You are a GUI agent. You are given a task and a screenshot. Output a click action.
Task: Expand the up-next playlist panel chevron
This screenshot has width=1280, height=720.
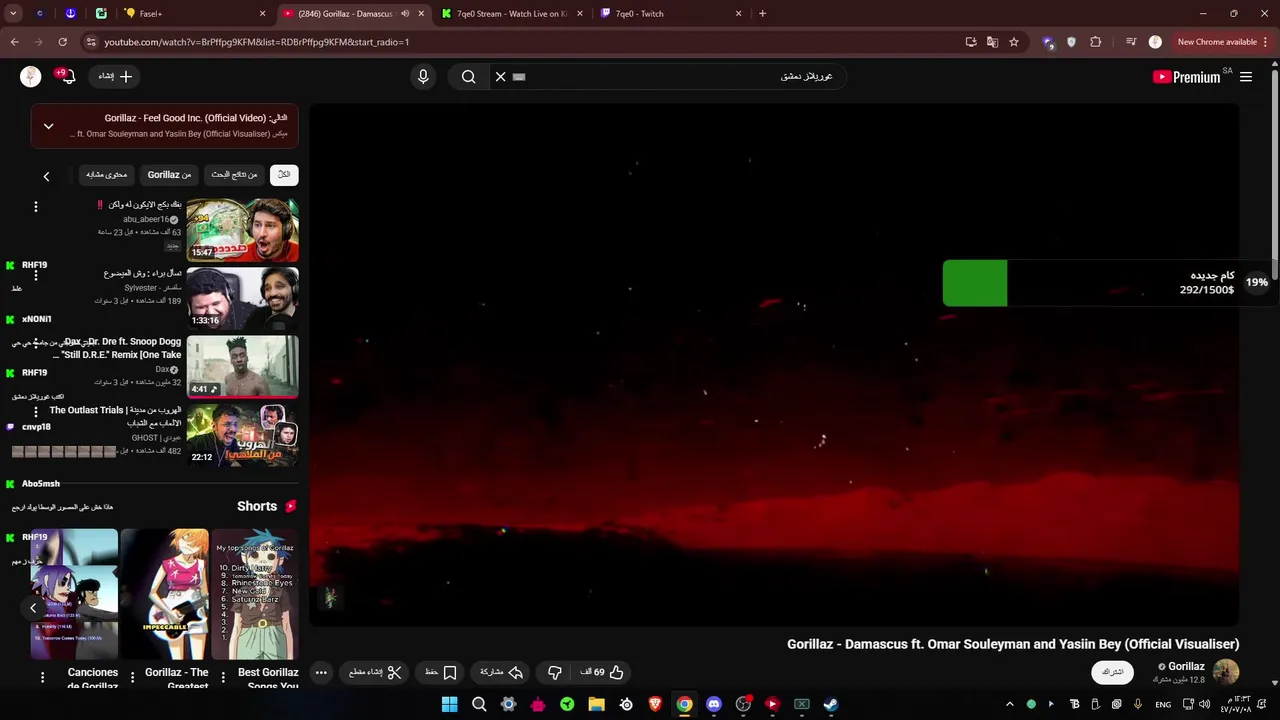click(x=48, y=126)
